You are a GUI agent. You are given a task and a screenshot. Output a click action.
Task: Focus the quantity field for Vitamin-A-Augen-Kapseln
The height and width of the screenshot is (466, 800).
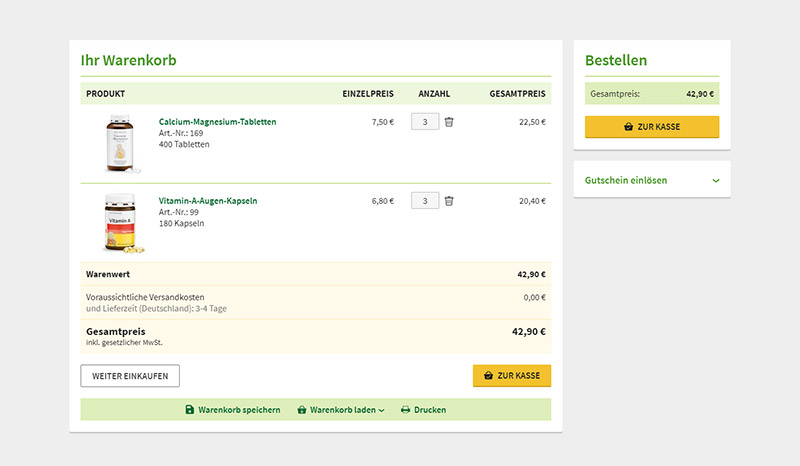click(425, 201)
